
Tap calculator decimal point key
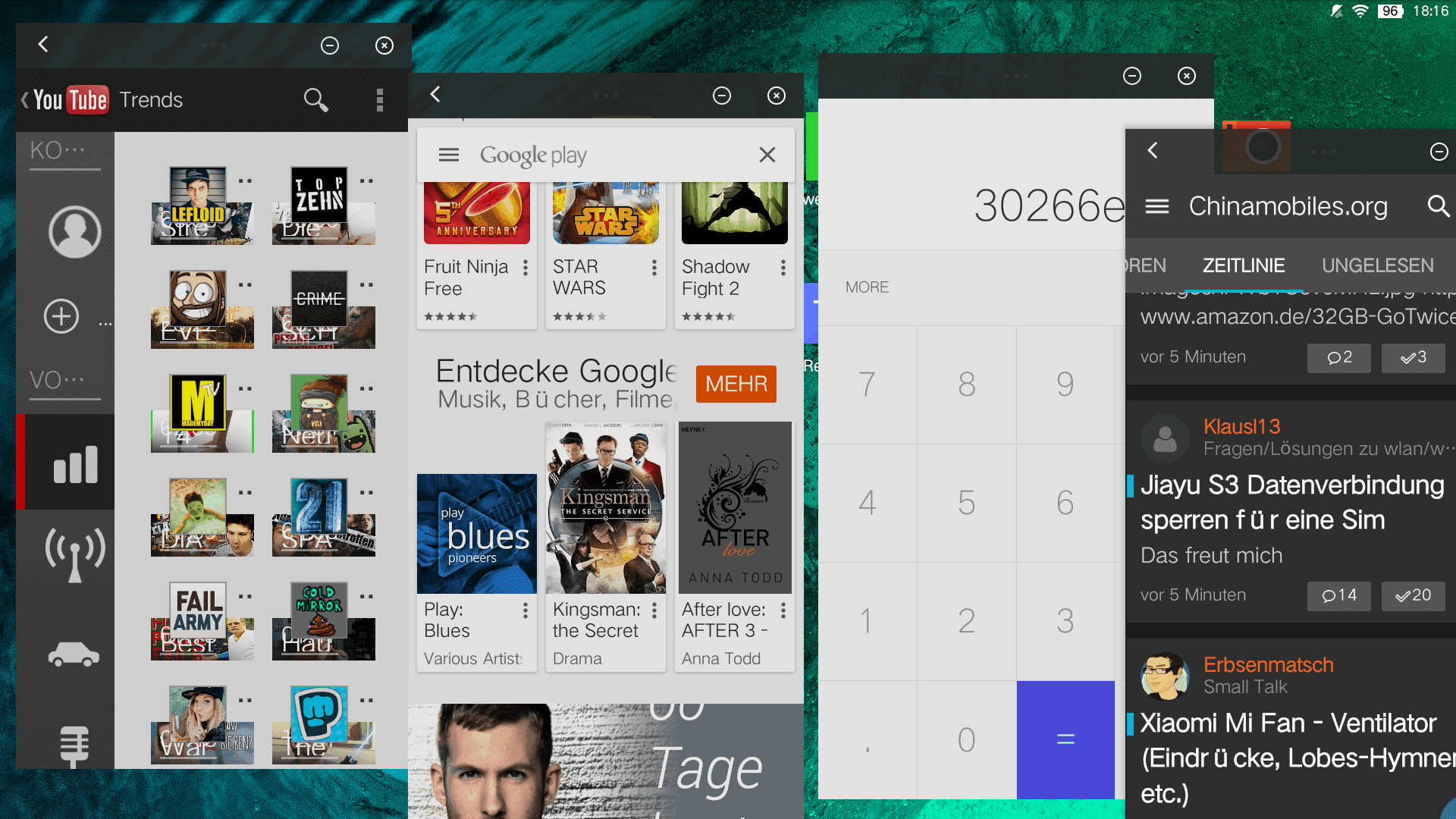(x=868, y=739)
